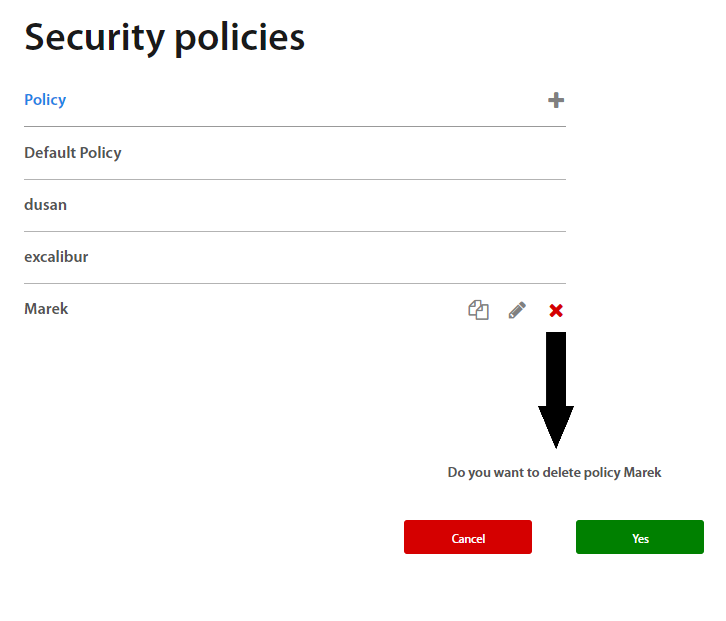Click the plus icon to add a policy
Screen dimensions: 726x621
(556, 100)
